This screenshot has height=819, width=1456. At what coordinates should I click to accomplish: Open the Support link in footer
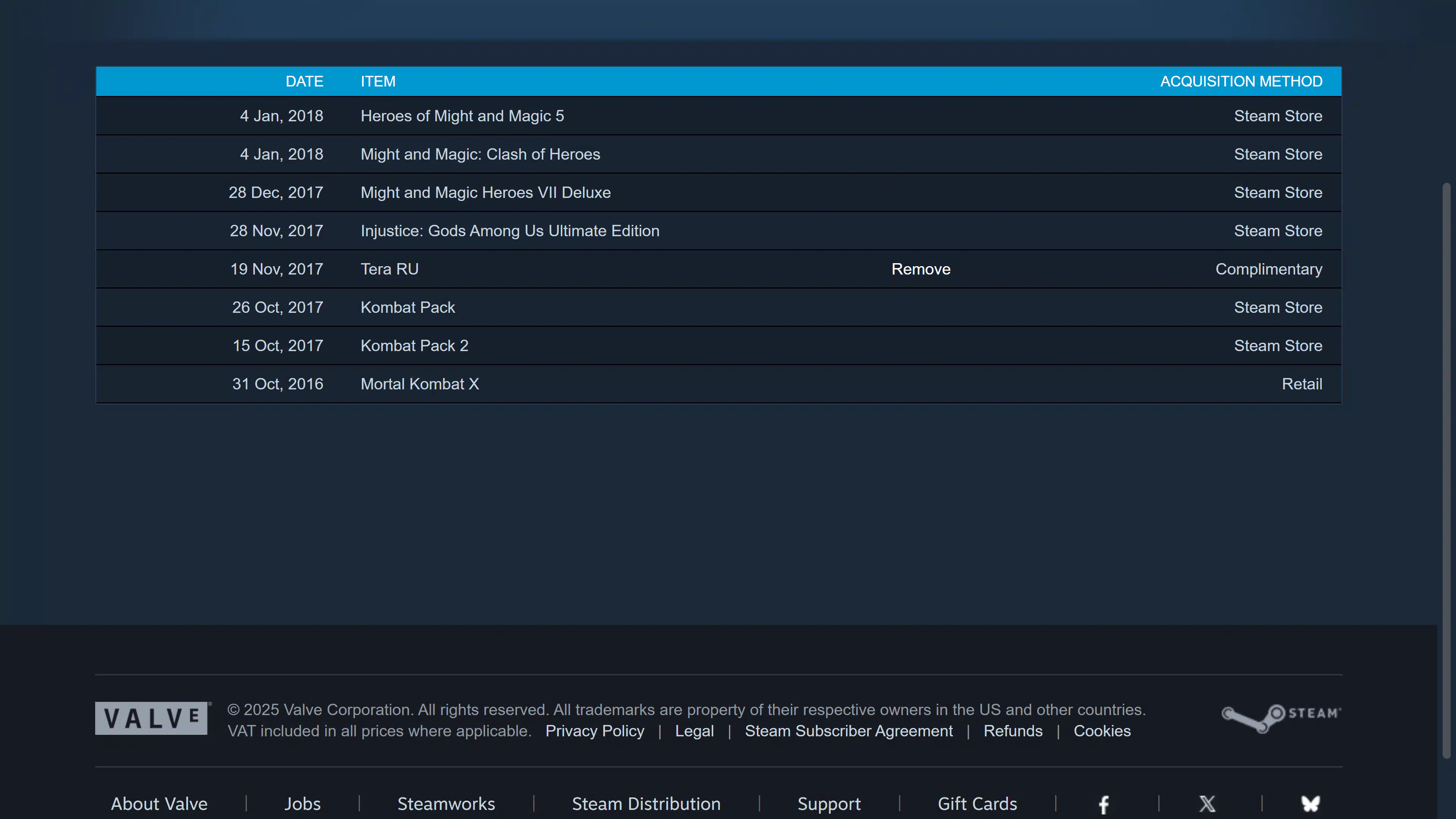(x=829, y=804)
